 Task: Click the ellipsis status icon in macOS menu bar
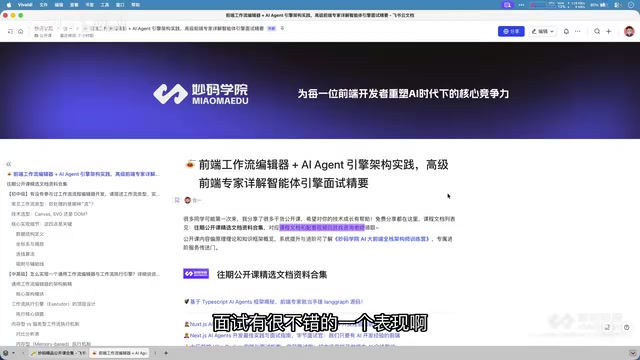[521, 5]
